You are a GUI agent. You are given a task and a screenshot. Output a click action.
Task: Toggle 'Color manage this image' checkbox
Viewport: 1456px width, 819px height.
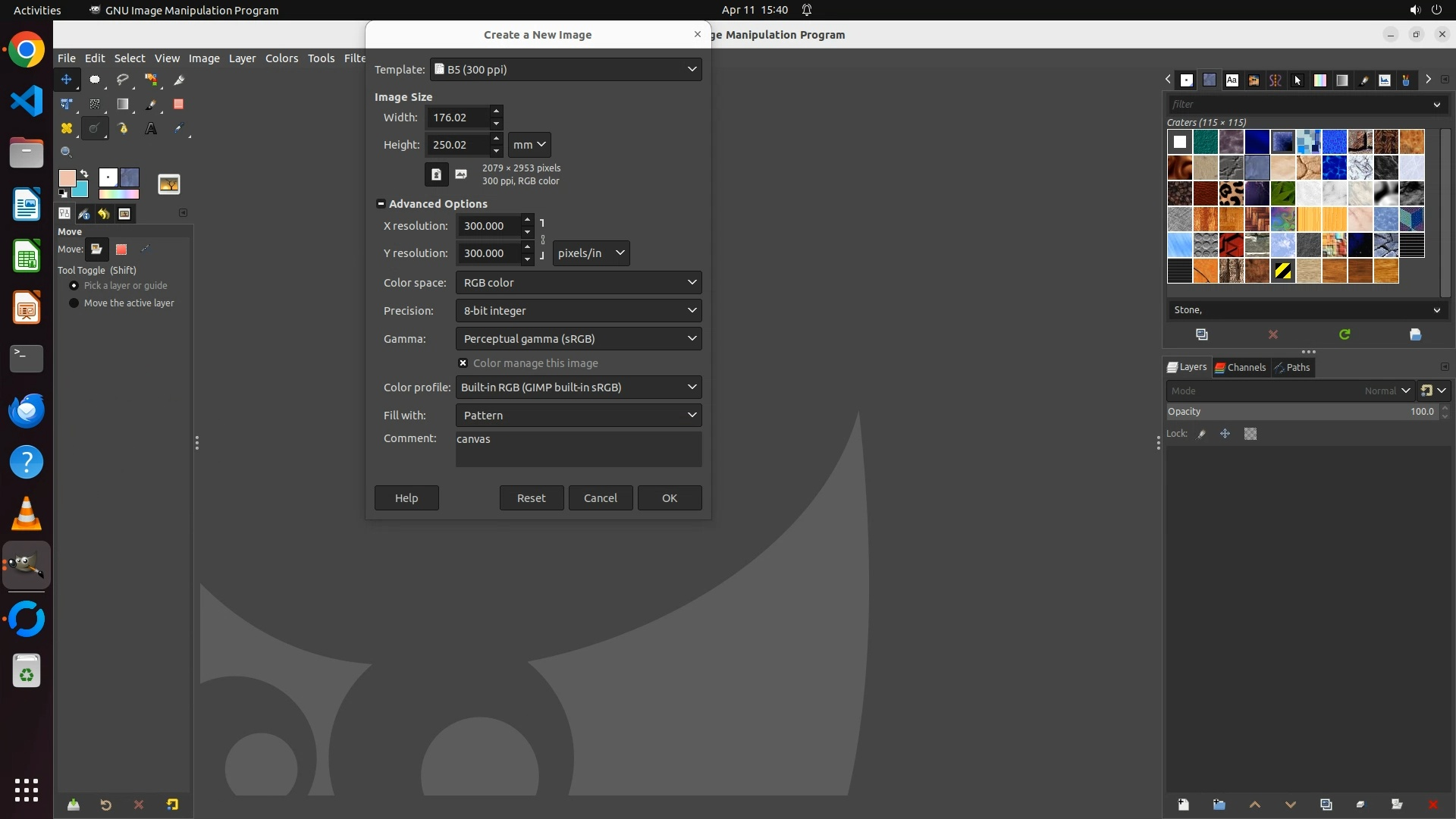coord(463,363)
